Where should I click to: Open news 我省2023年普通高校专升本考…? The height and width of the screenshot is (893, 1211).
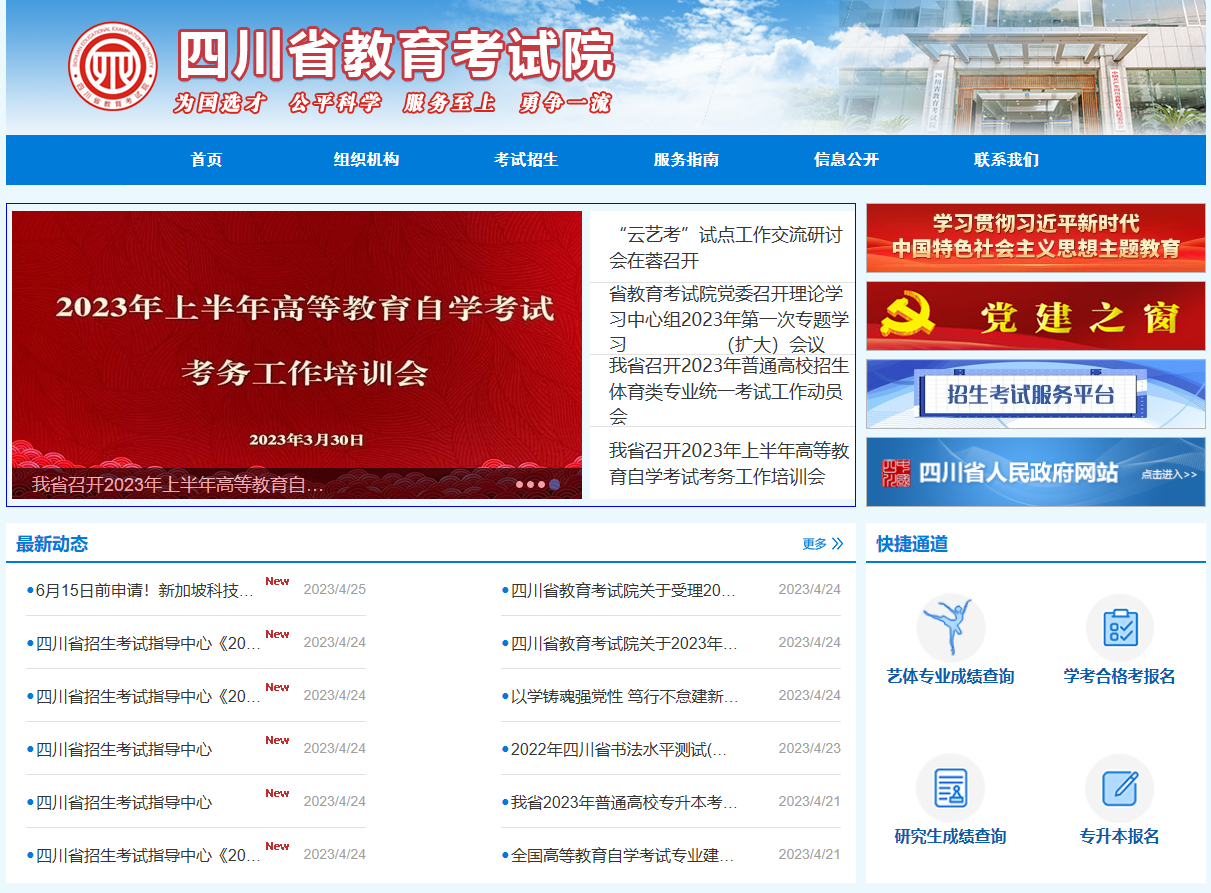click(623, 802)
